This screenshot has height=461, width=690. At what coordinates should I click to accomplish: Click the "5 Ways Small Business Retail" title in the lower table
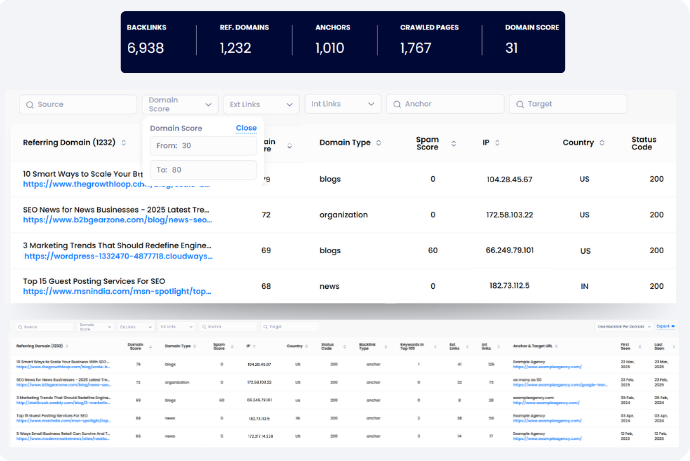point(63,433)
